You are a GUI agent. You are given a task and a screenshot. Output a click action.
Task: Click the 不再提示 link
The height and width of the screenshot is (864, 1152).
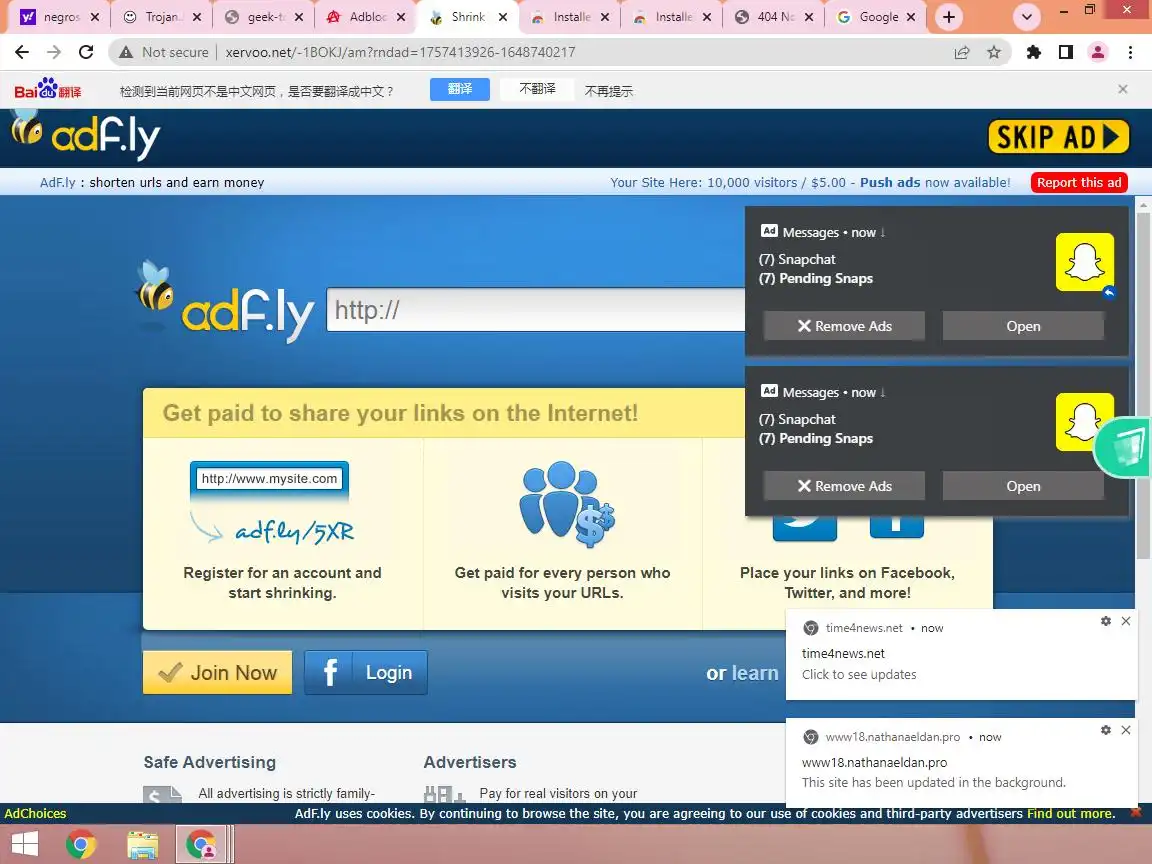[608, 91]
